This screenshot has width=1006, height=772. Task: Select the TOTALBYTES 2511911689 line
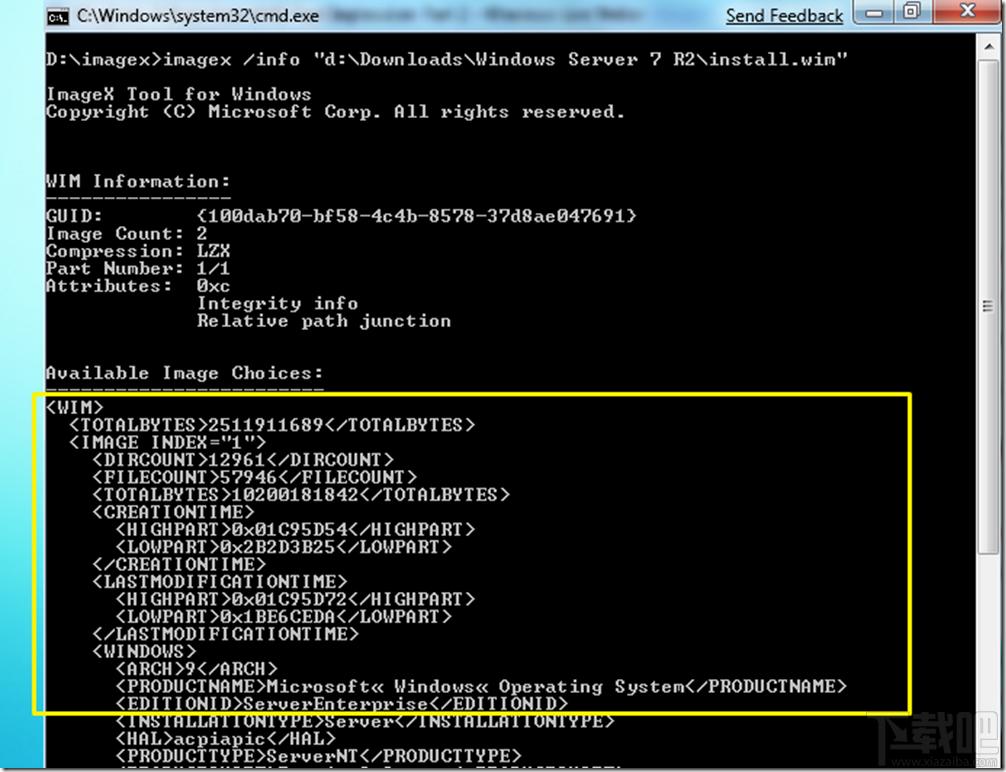(x=272, y=425)
